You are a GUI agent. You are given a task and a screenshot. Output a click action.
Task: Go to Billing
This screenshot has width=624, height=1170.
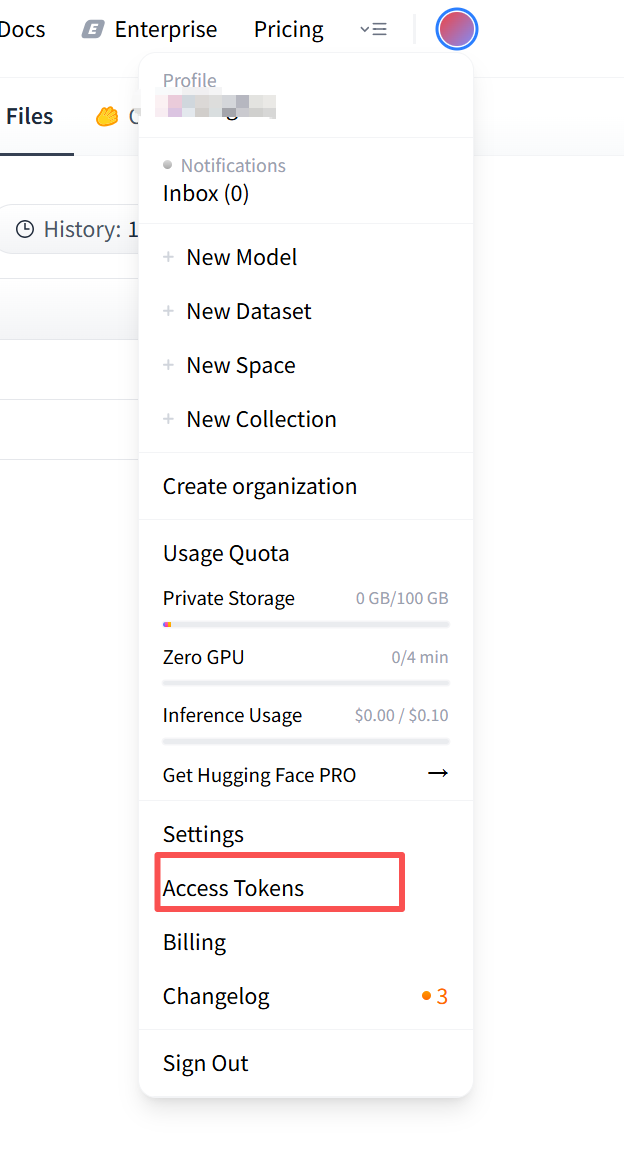194,942
